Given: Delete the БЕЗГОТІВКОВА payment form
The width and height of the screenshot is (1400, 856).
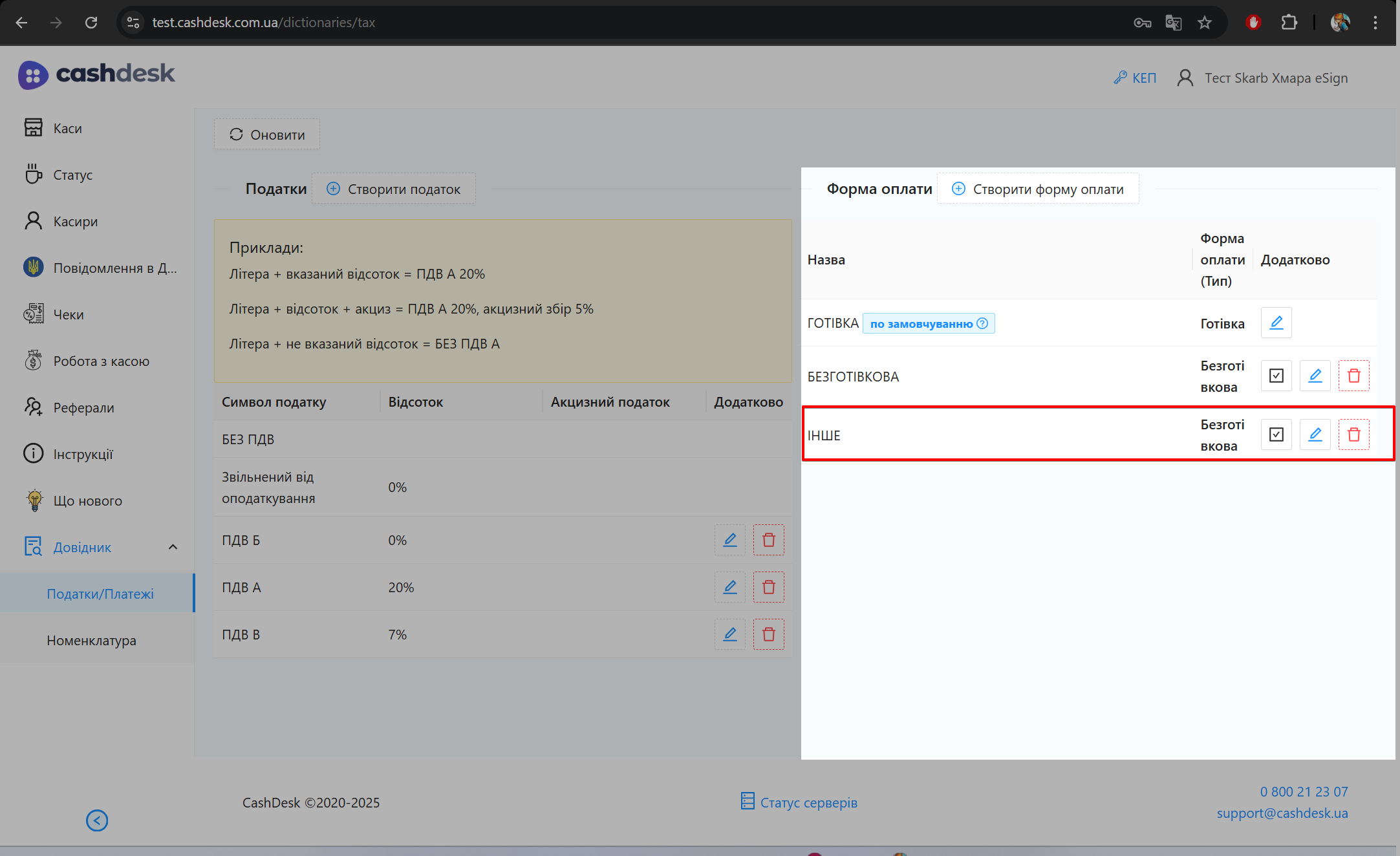Looking at the screenshot, I should click(1353, 376).
